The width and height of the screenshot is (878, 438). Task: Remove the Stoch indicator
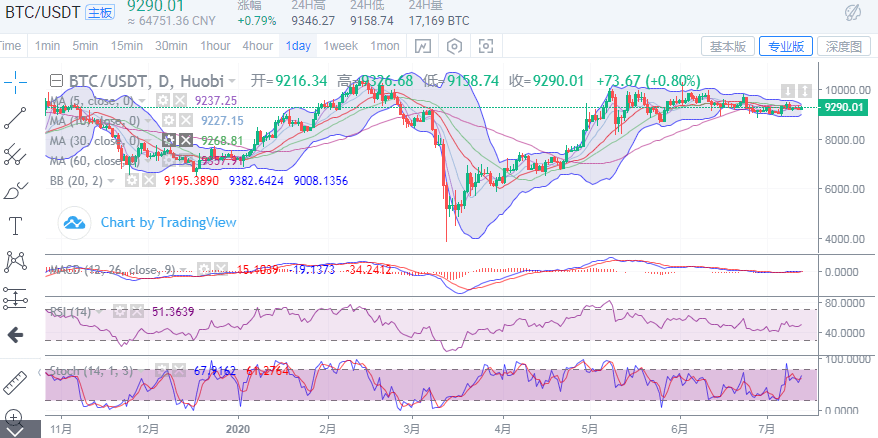179,370
